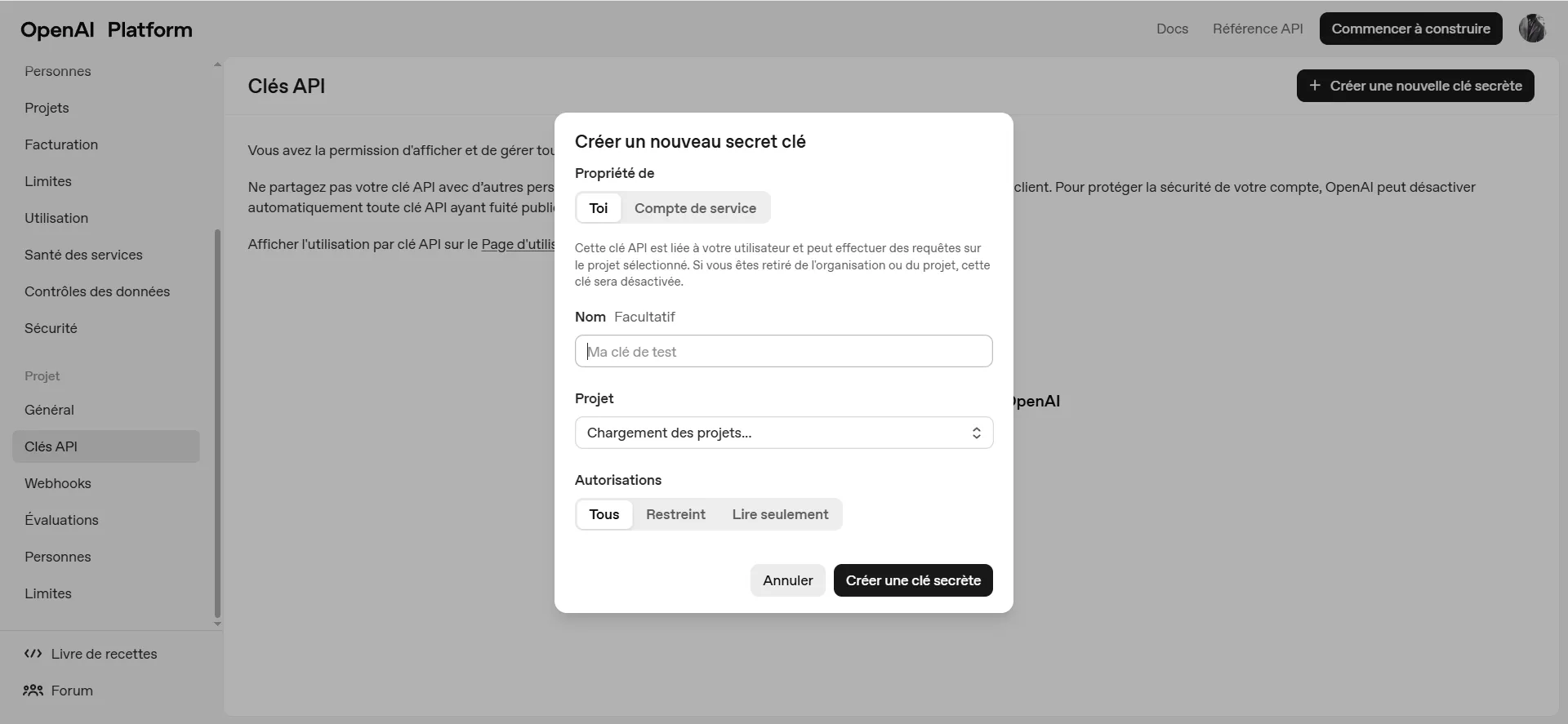Open the Référence API link
Viewport: 1568px width, 724px height.
[1258, 29]
